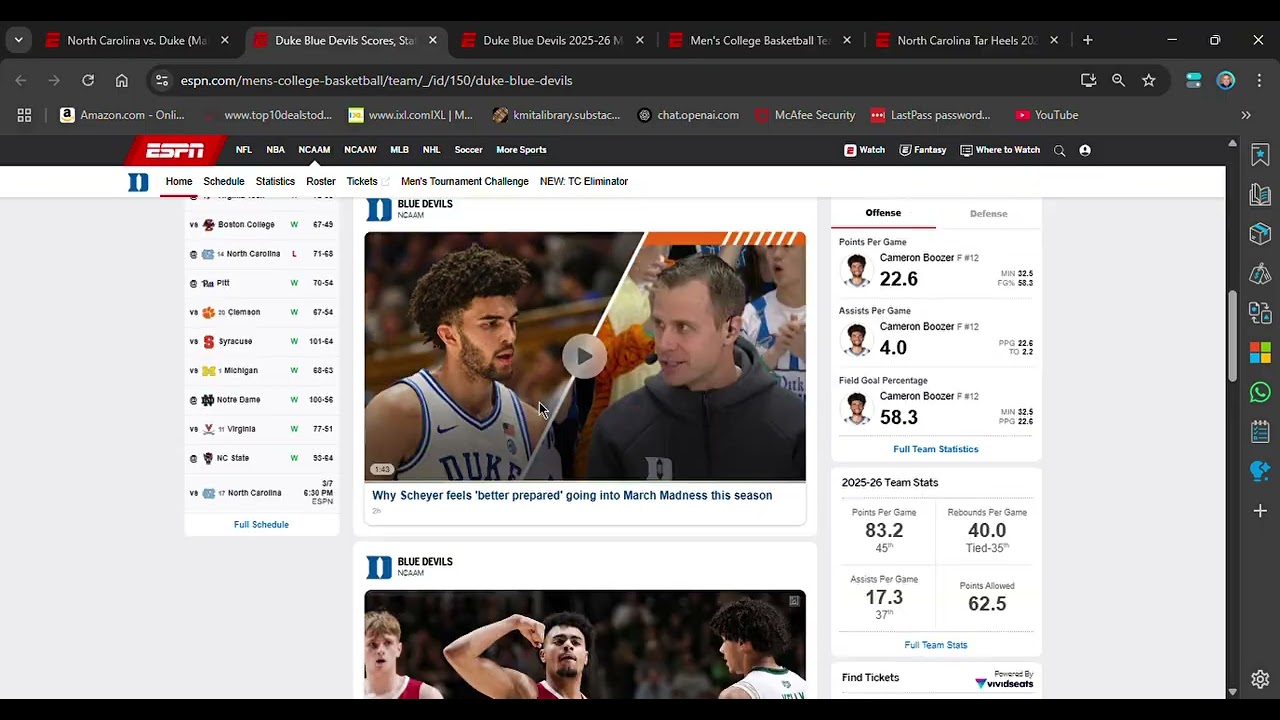The height and width of the screenshot is (720, 1280).
Task: Open the Microsoft 365 sidebar icon
Action: pos(1260,353)
